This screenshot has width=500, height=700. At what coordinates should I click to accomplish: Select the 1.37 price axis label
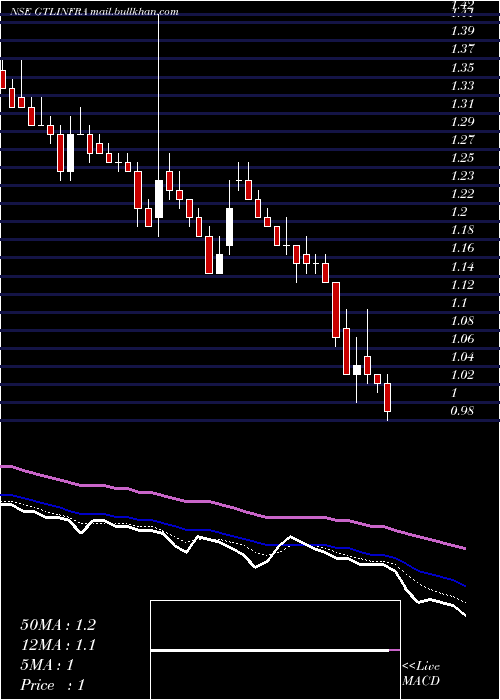pyautogui.click(x=462, y=49)
